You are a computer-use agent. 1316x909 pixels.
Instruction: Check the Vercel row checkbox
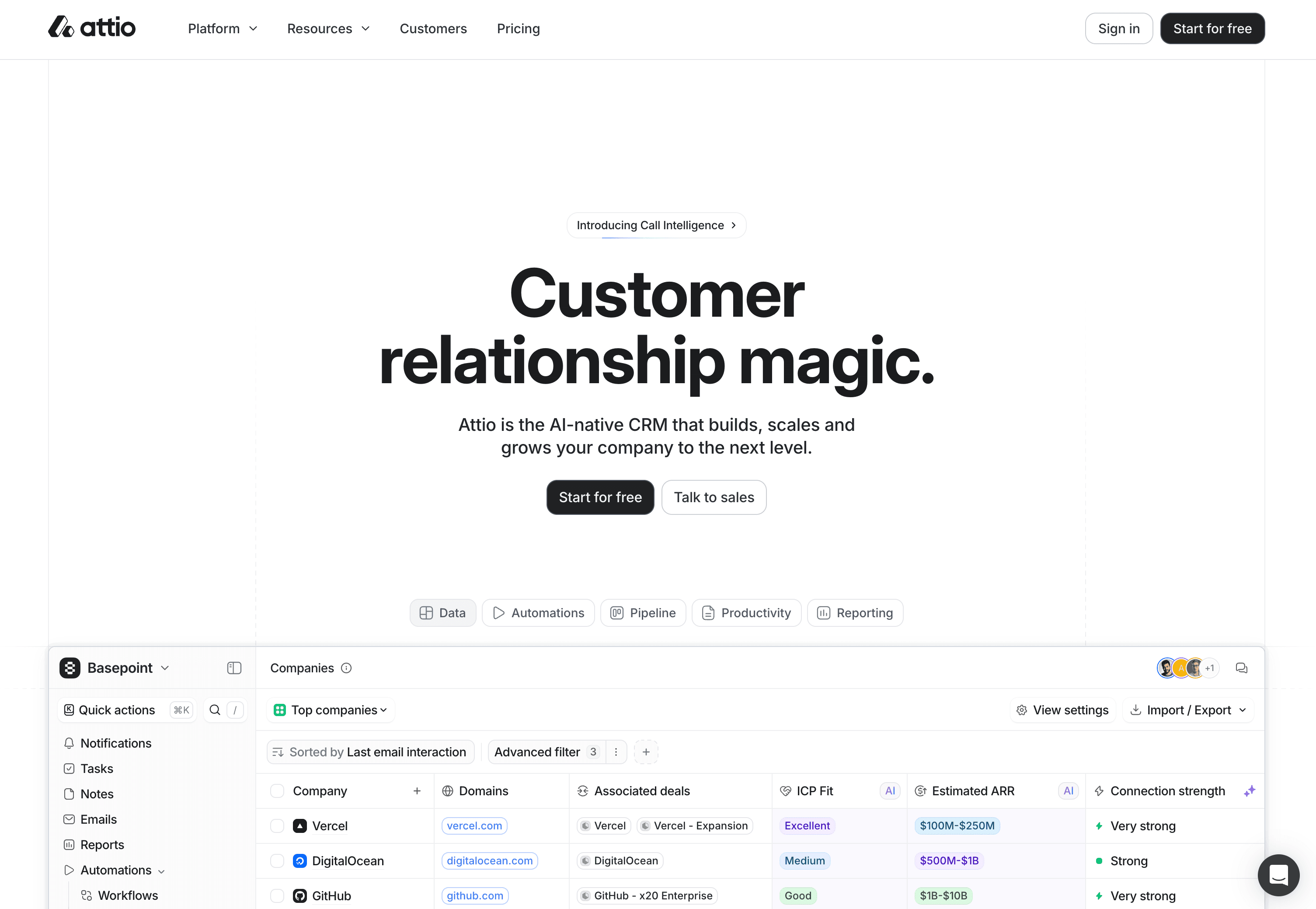click(x=277, y=826)
